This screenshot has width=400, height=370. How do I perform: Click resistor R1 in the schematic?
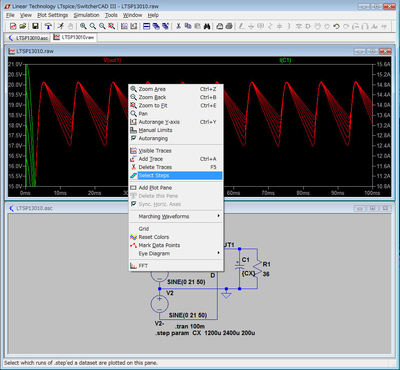[257, 268]
